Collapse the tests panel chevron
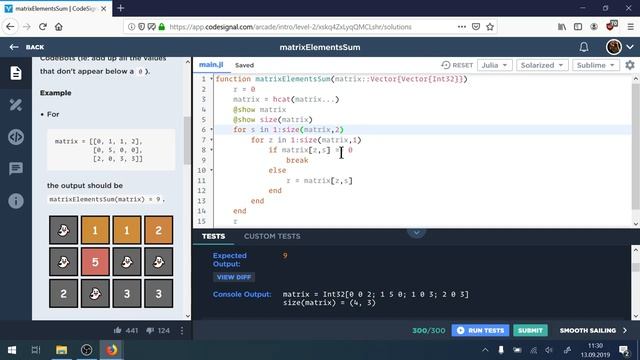640x360 pixels. (x=416, y=233)
